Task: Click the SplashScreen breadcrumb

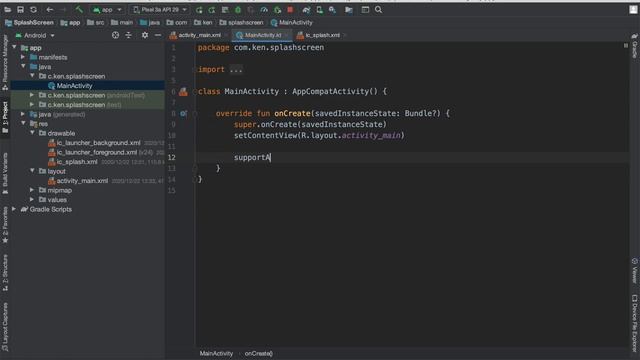Action: point(29,22)
